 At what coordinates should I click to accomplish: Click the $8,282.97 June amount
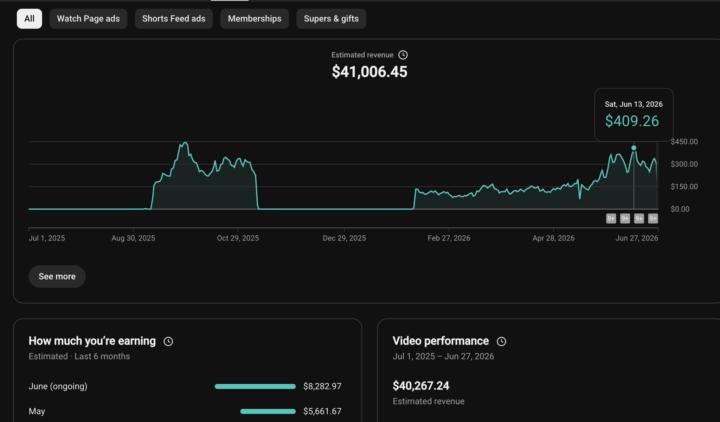(x=322, y=386)
